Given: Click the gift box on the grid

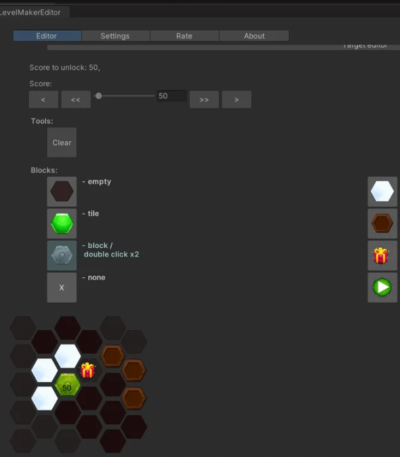Looking at the screenshot, I should tap(88, 370).
